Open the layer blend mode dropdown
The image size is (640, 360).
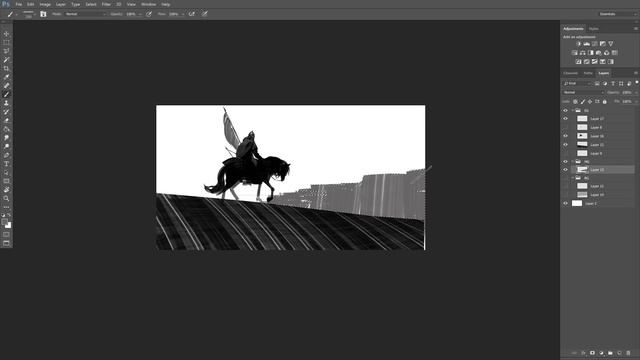[583, 92]
